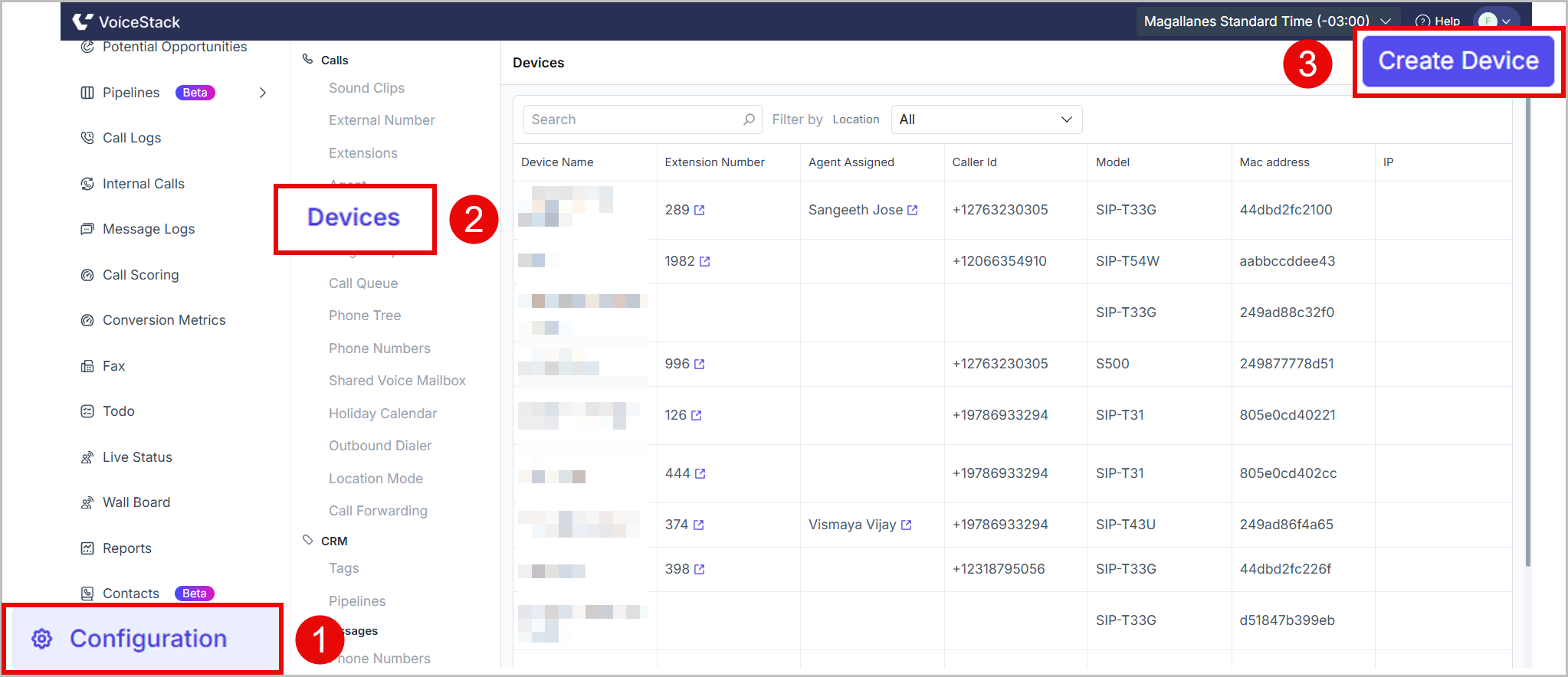
Task: Open extension 996 external link icon
Action: coord(700,364)
